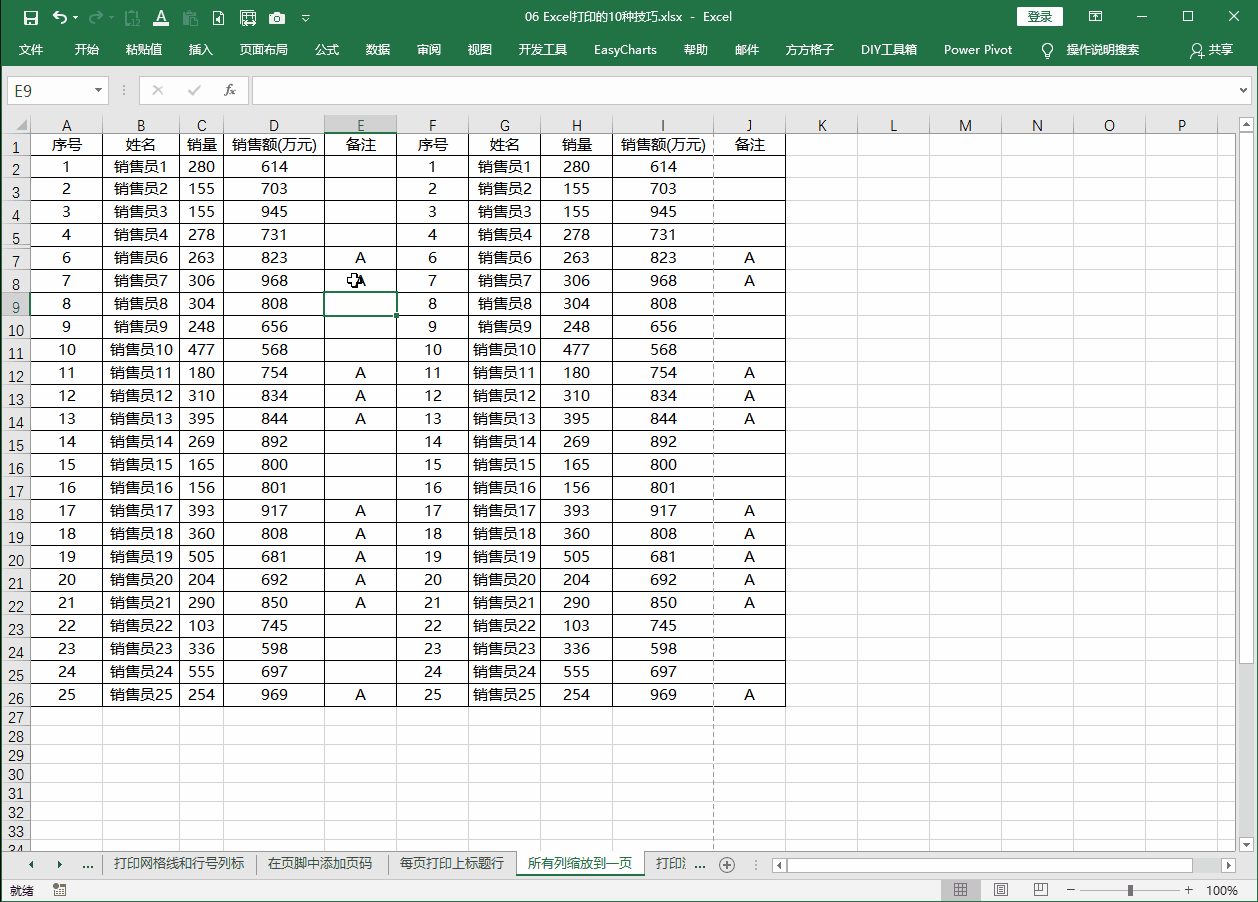
Task: Open the DIY工具箱 ribbon tab
Action: click(889, 50)
